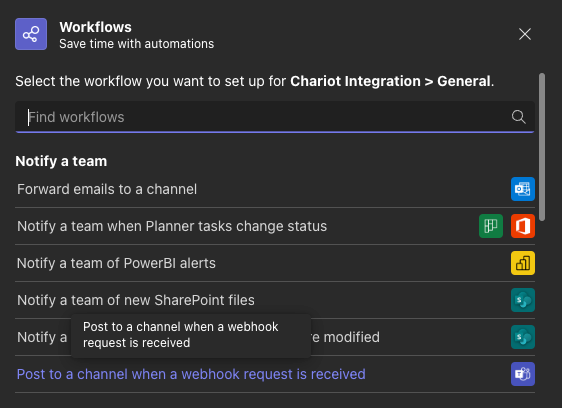Image resolution: width=562 pixels, height=408 pixels.
Task: Click the green Planner icon
Action: pos(491,226)
